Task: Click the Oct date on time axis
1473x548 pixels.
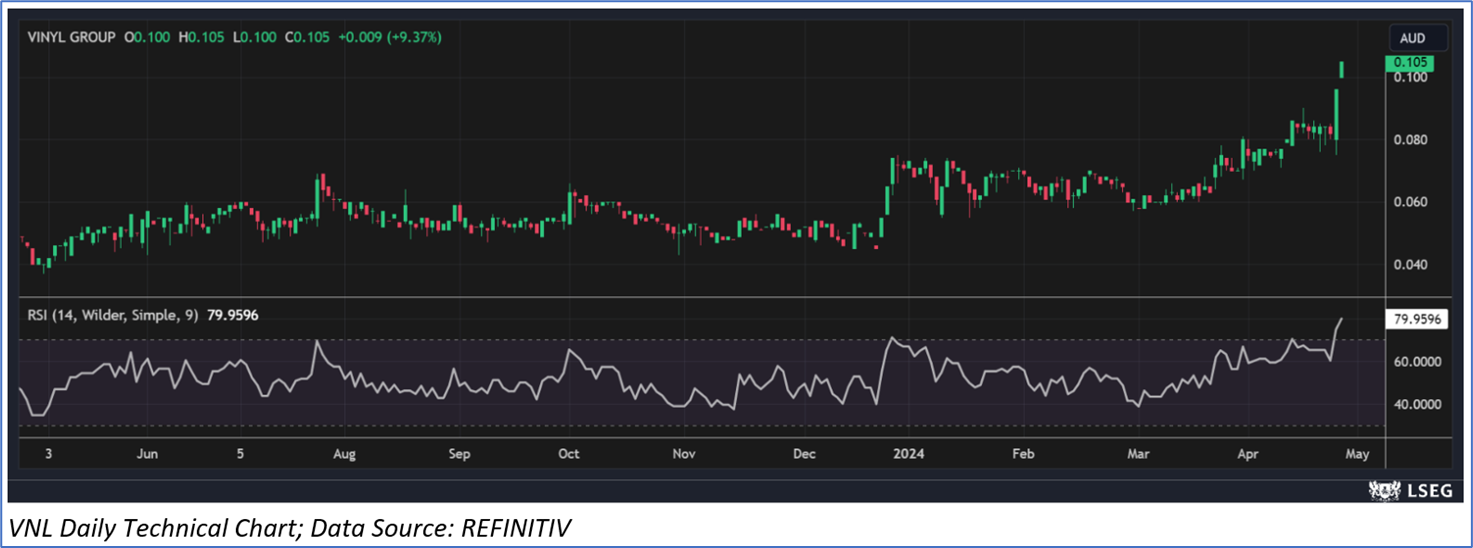Action: (x=568, y=454)
